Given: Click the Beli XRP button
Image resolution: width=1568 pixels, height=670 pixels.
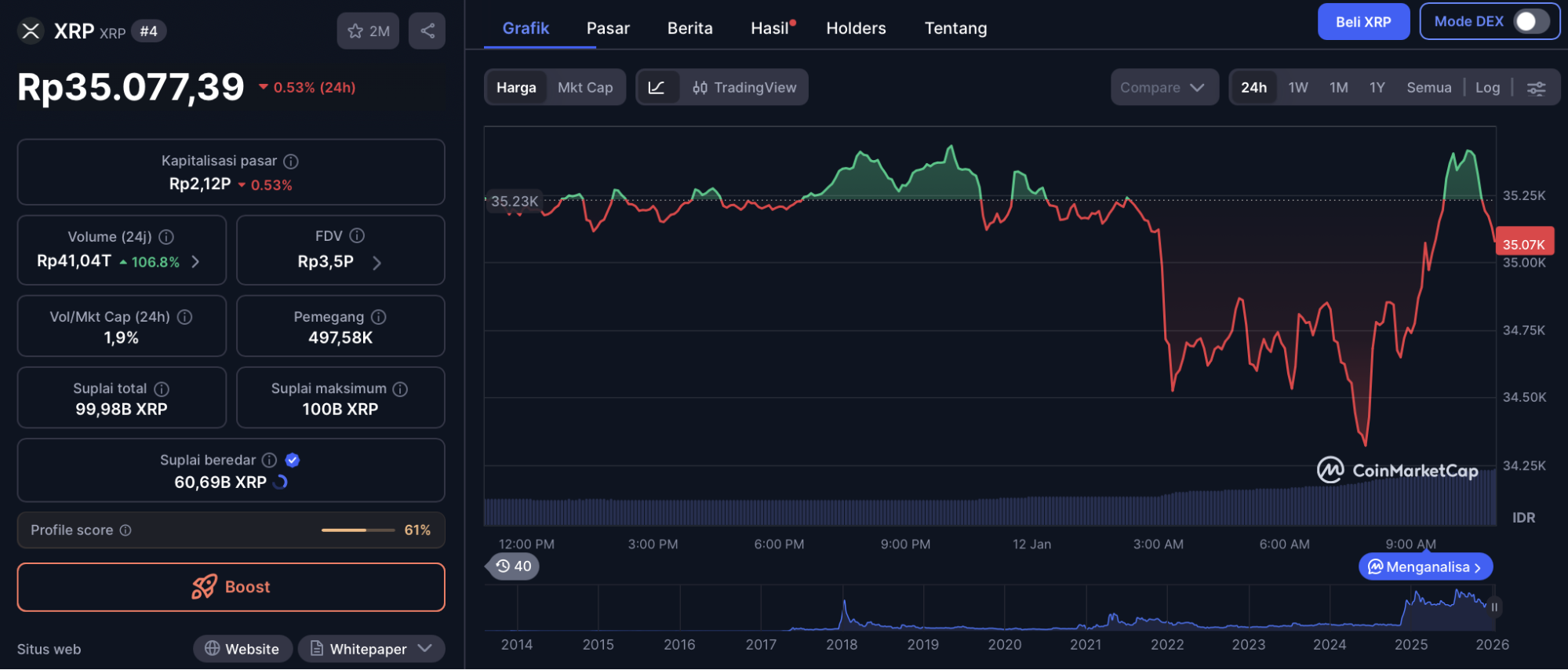Looking at the screenshot, I should click(x=1362, y=22).
